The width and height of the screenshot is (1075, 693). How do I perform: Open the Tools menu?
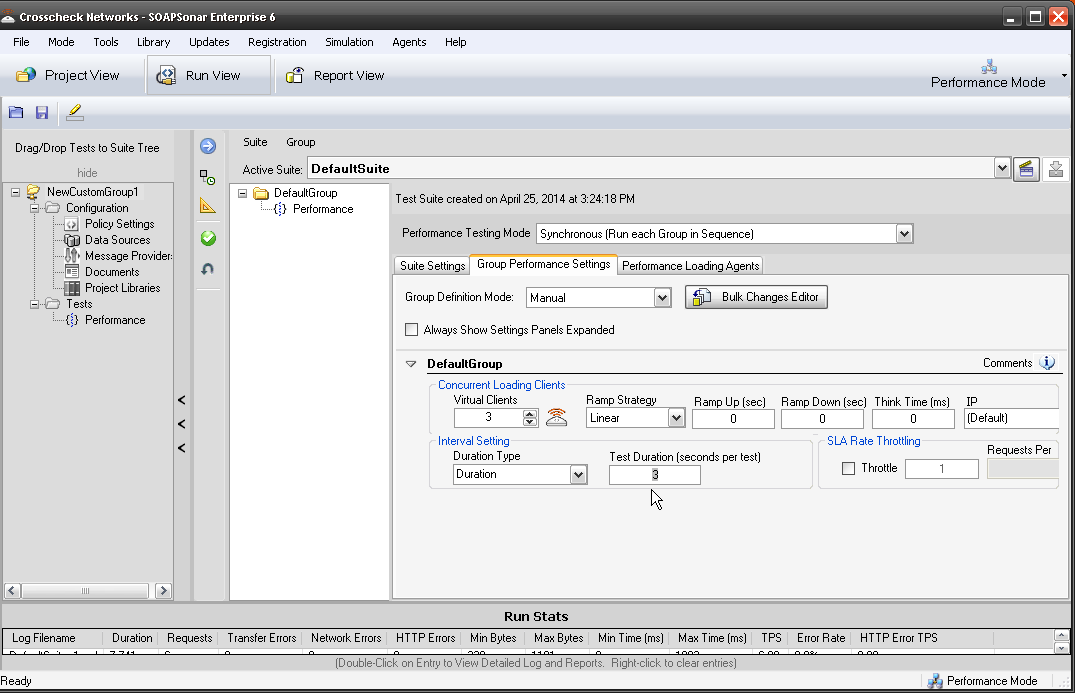[x=106, y=42]
